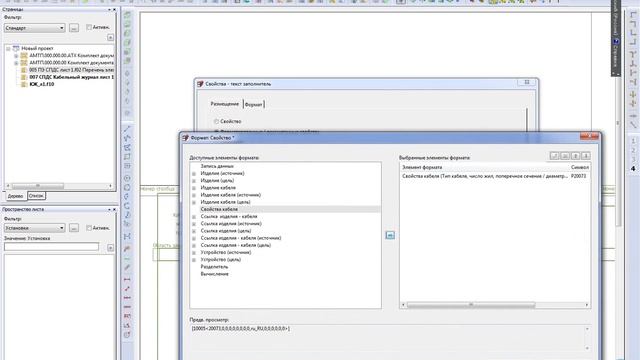Choose the Свойство radio option
640x360 pixels.
pos(216,121)
